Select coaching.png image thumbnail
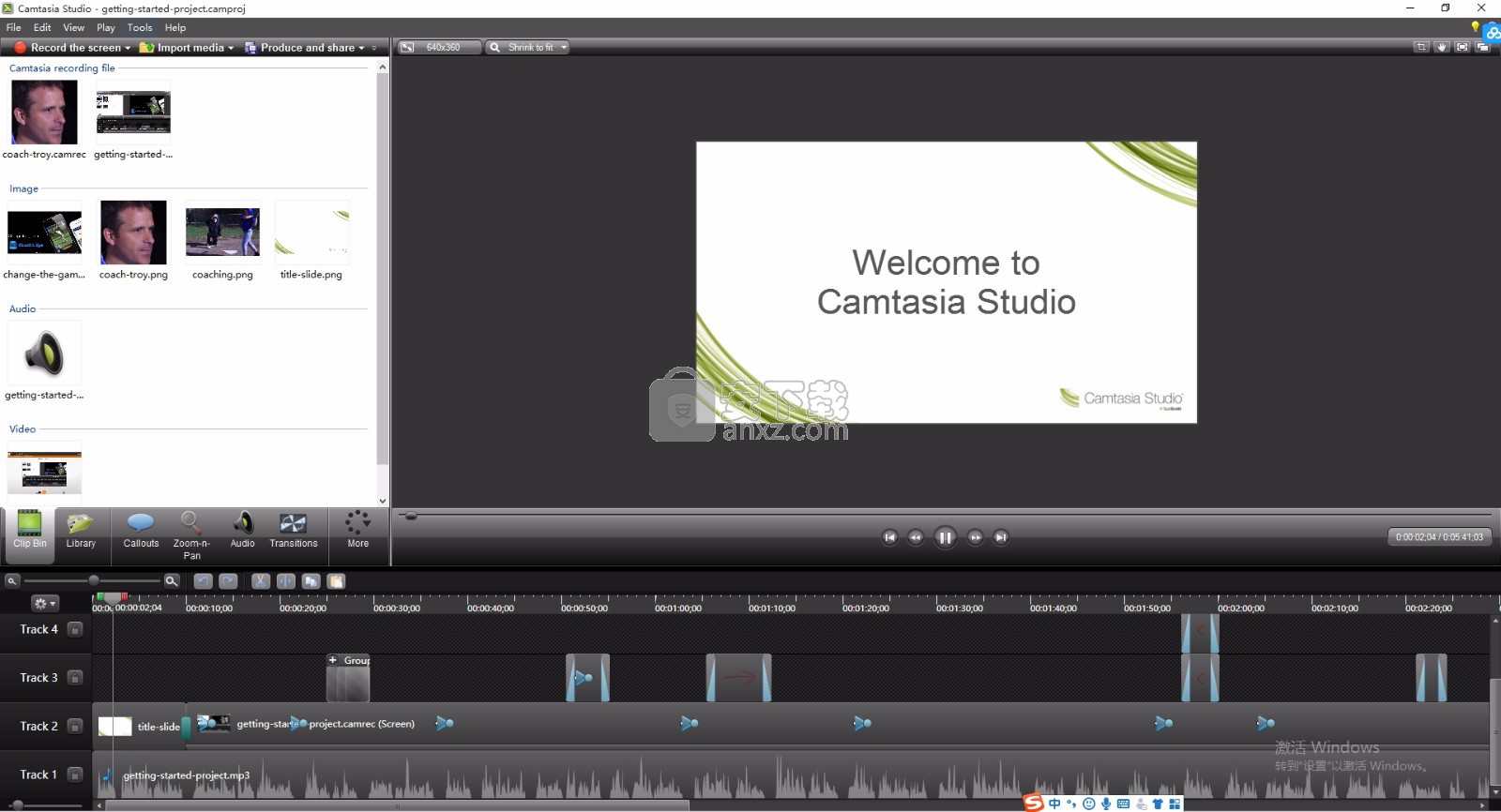The image size is (1501, 812). [222, 232]
